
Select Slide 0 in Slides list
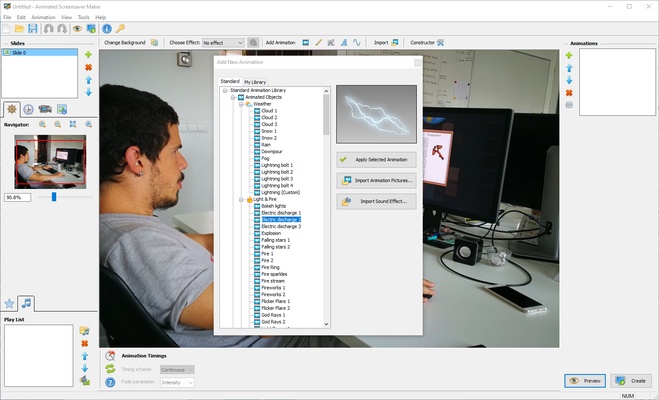tap(40, 53)
